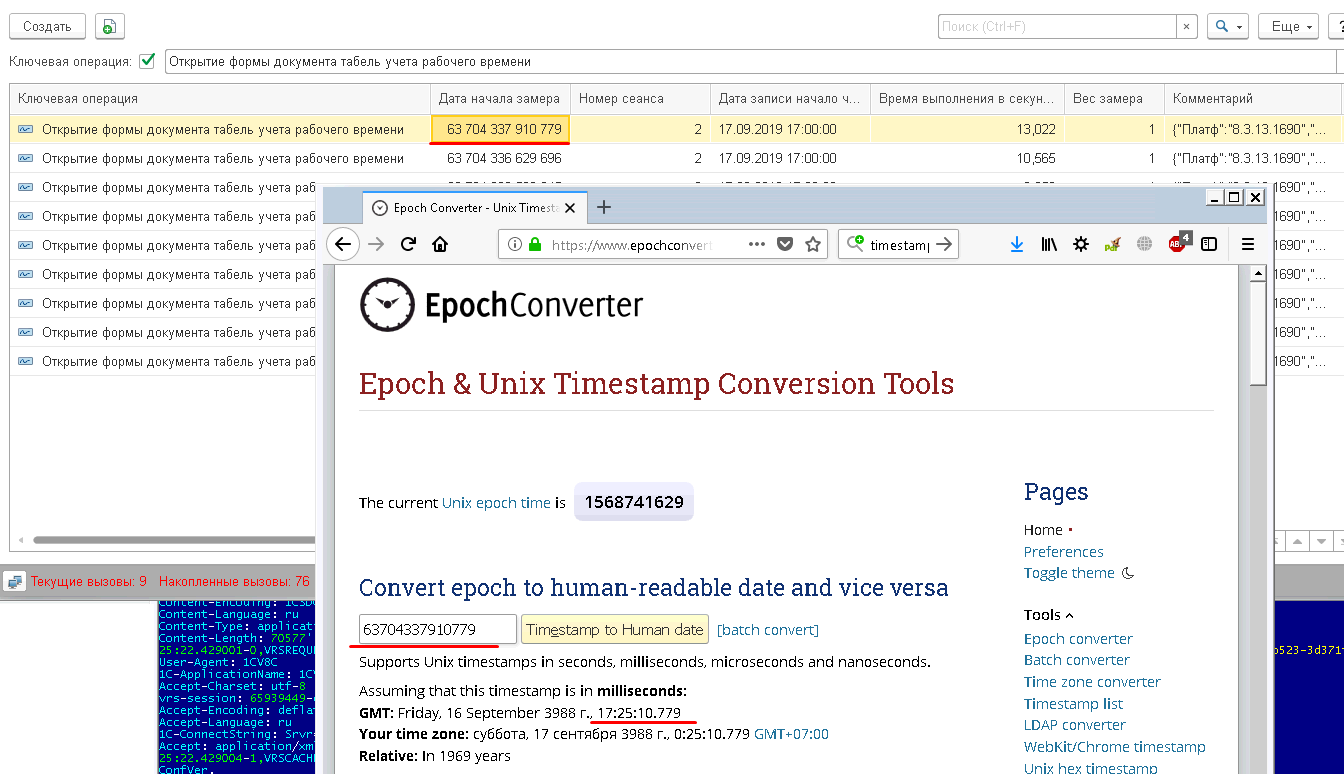The height and width of the screenshot is (774, 1344).
Task: Open Firefox downloads panel
Action: (1017, 244)
